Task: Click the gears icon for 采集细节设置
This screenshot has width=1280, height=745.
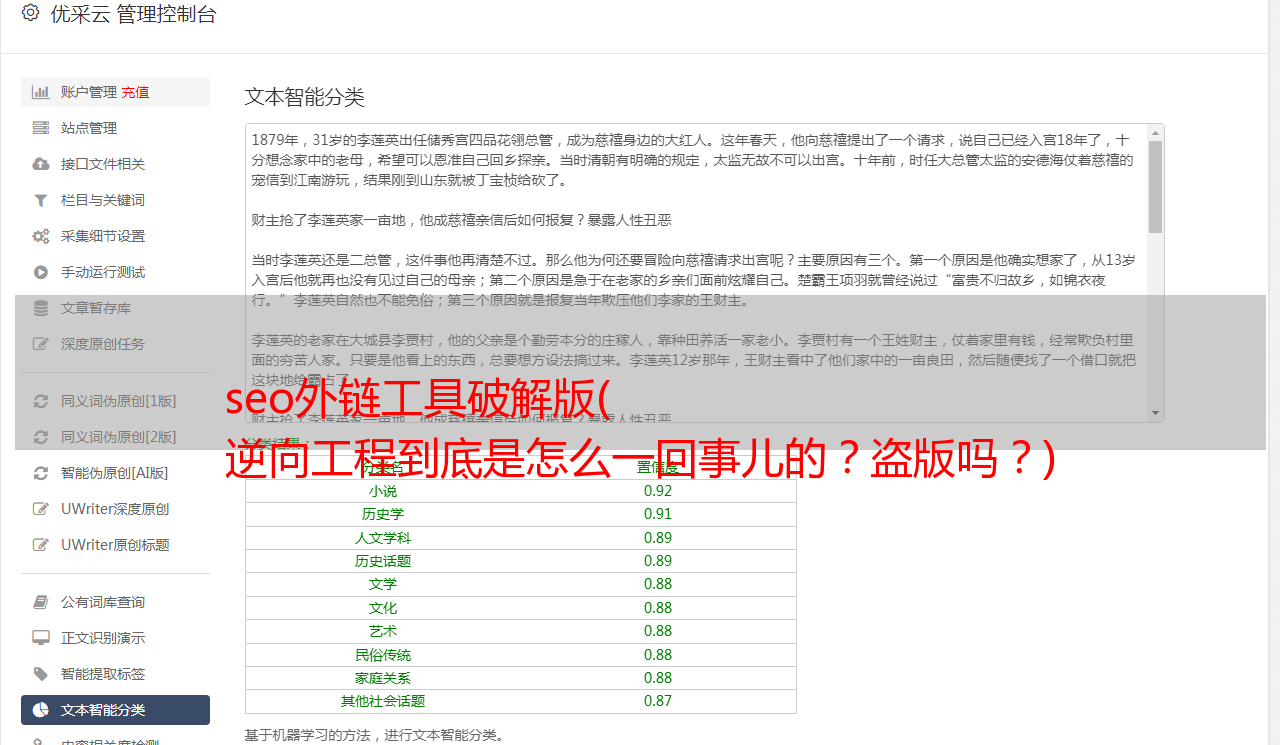Action: tap(41, 236)
